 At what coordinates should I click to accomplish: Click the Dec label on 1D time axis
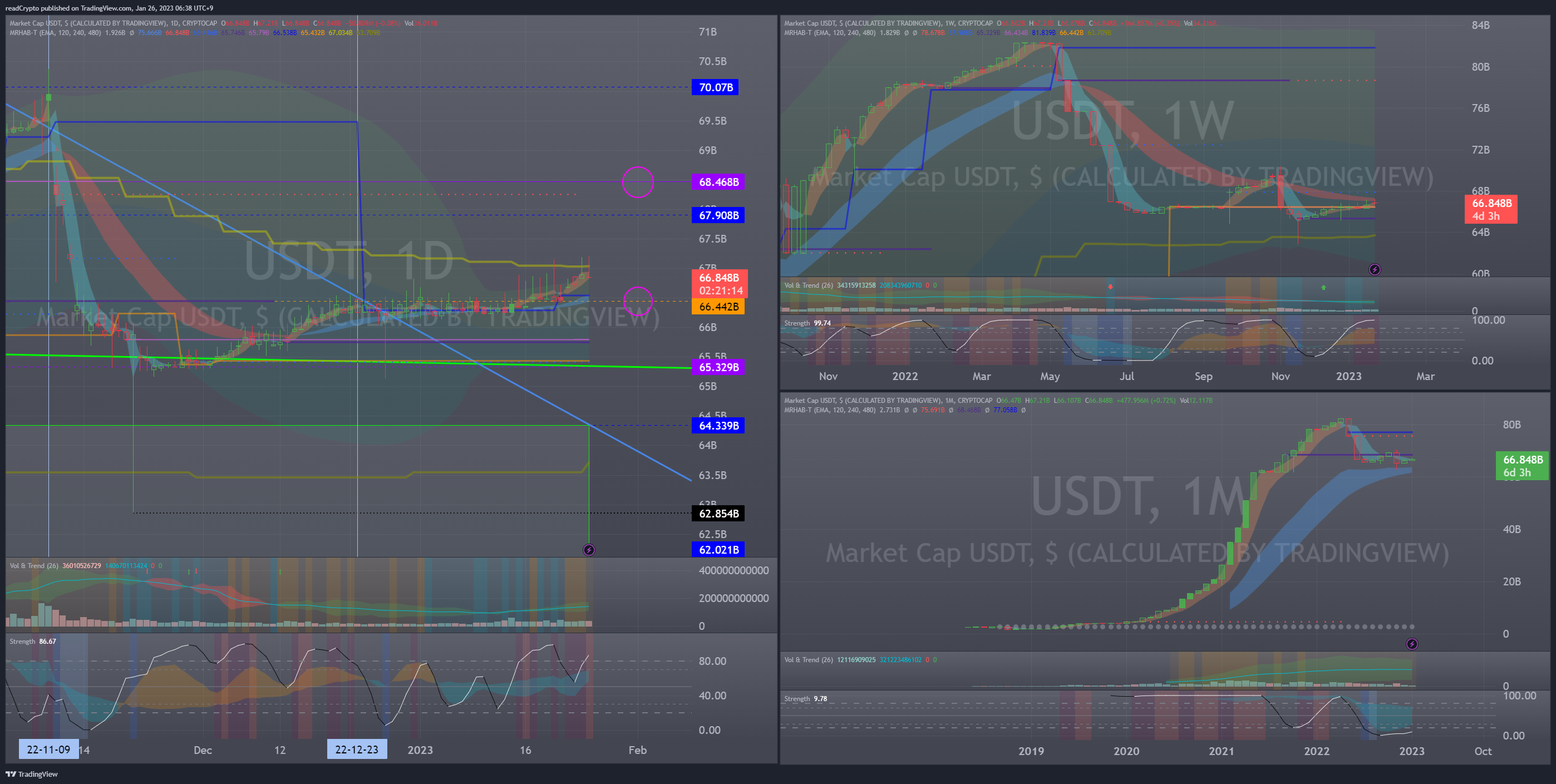click(203, 750)
